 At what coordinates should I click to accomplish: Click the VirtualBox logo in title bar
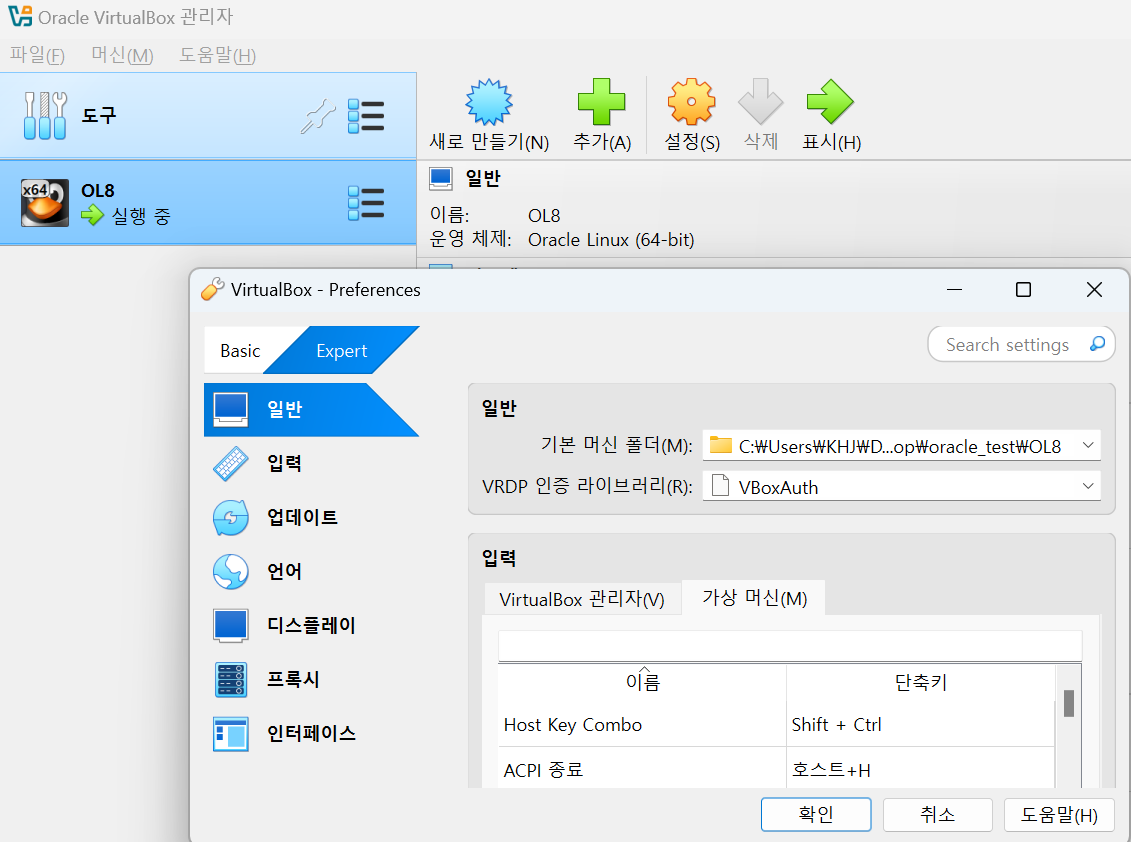pyautogui.click(x=19, y=16)
